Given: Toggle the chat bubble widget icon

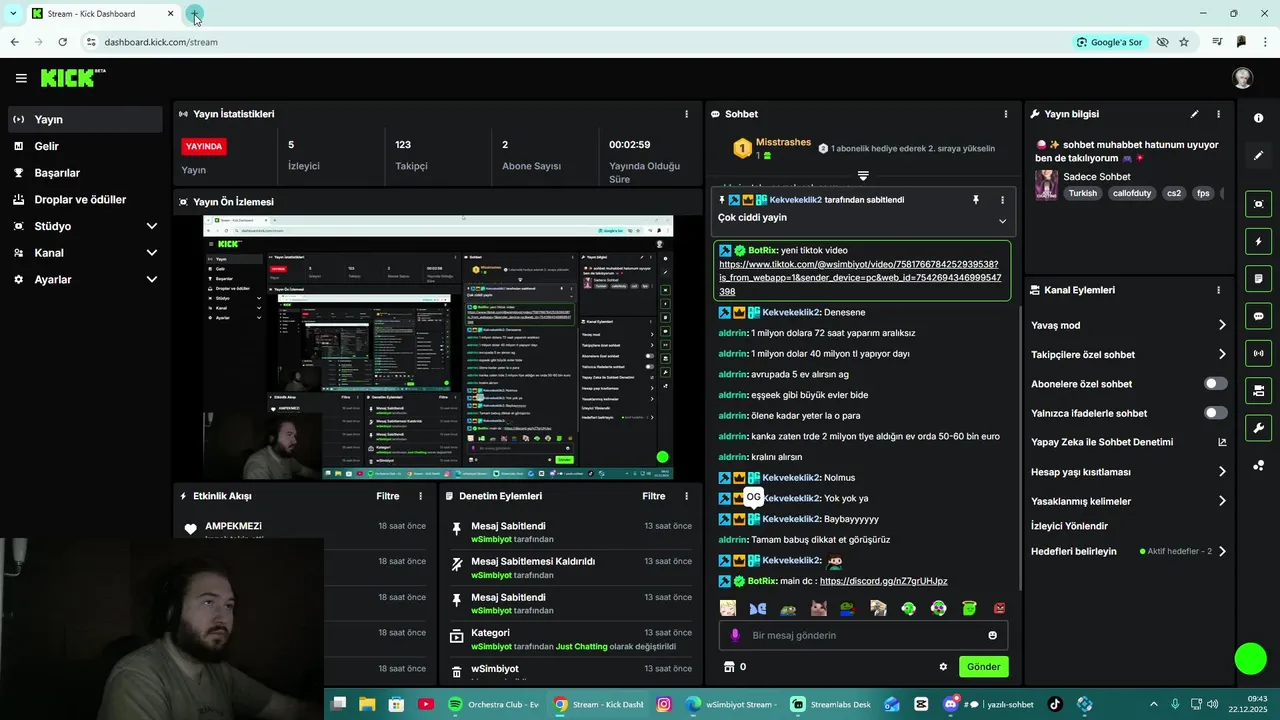Looking at the screenshot, I should click(x=1258, y=316).
